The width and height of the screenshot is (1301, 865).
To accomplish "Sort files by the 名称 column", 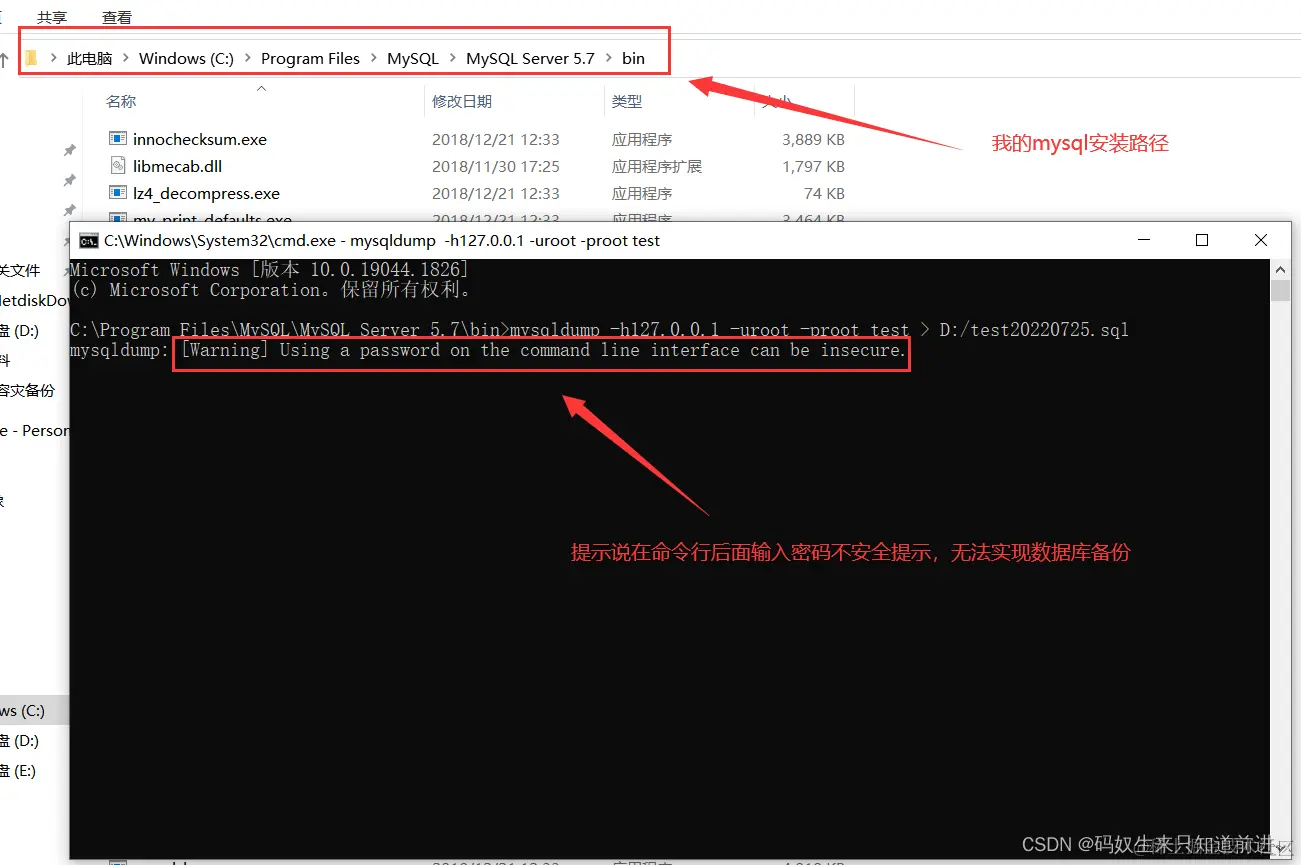I will coord(121,102).
